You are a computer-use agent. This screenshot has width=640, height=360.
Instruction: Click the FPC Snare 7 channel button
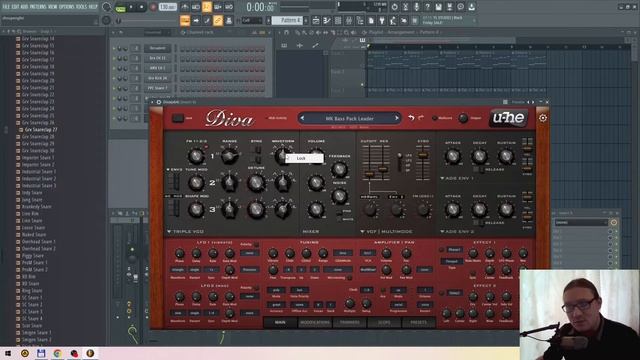pos(158,88)
